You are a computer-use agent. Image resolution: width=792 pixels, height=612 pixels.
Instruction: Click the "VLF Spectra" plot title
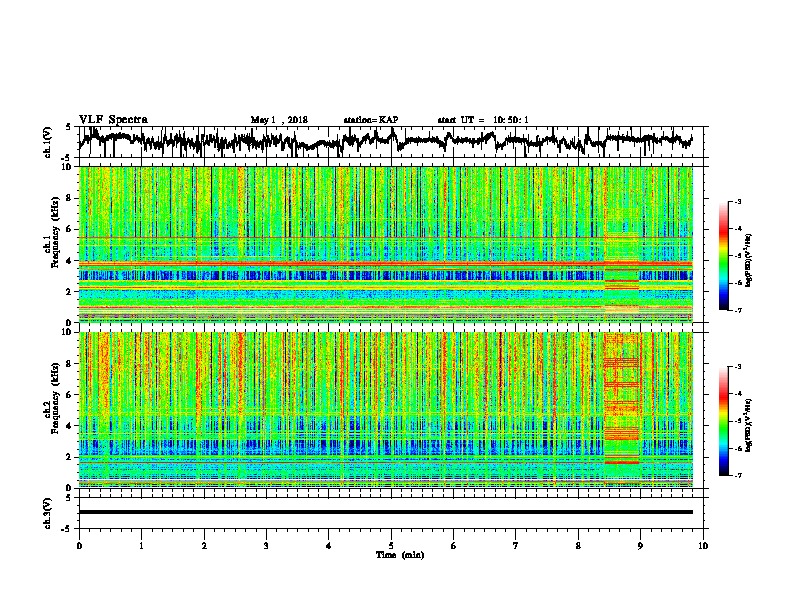point(113,120)
